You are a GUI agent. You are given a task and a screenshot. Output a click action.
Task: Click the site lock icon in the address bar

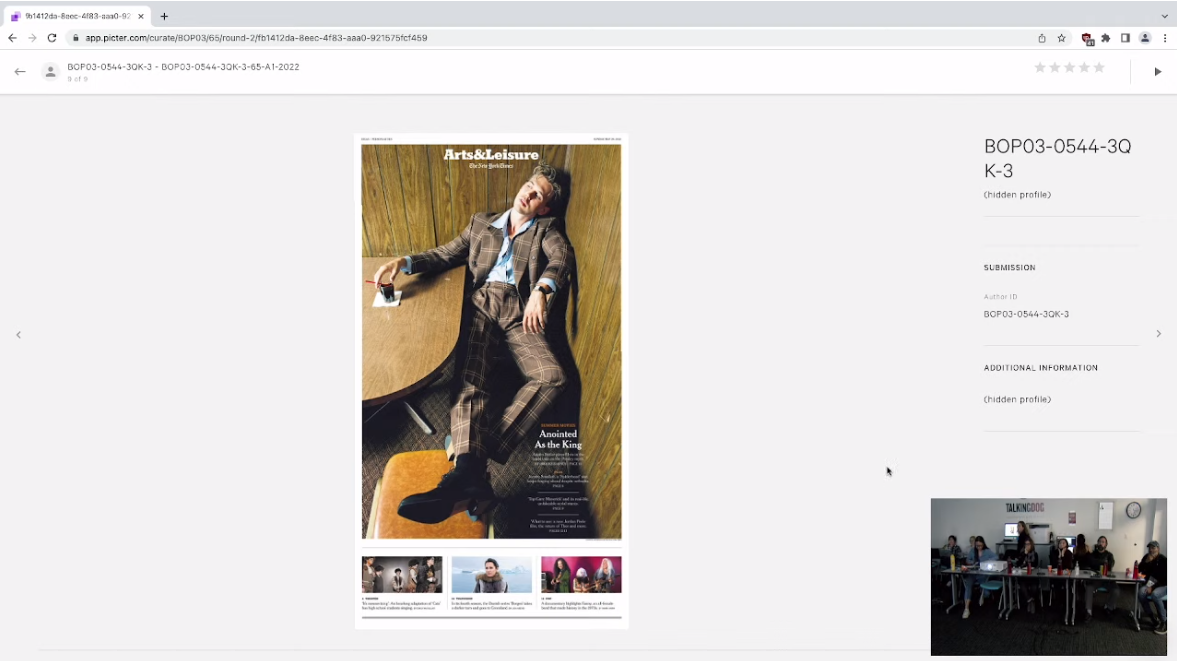coord(76,38)
